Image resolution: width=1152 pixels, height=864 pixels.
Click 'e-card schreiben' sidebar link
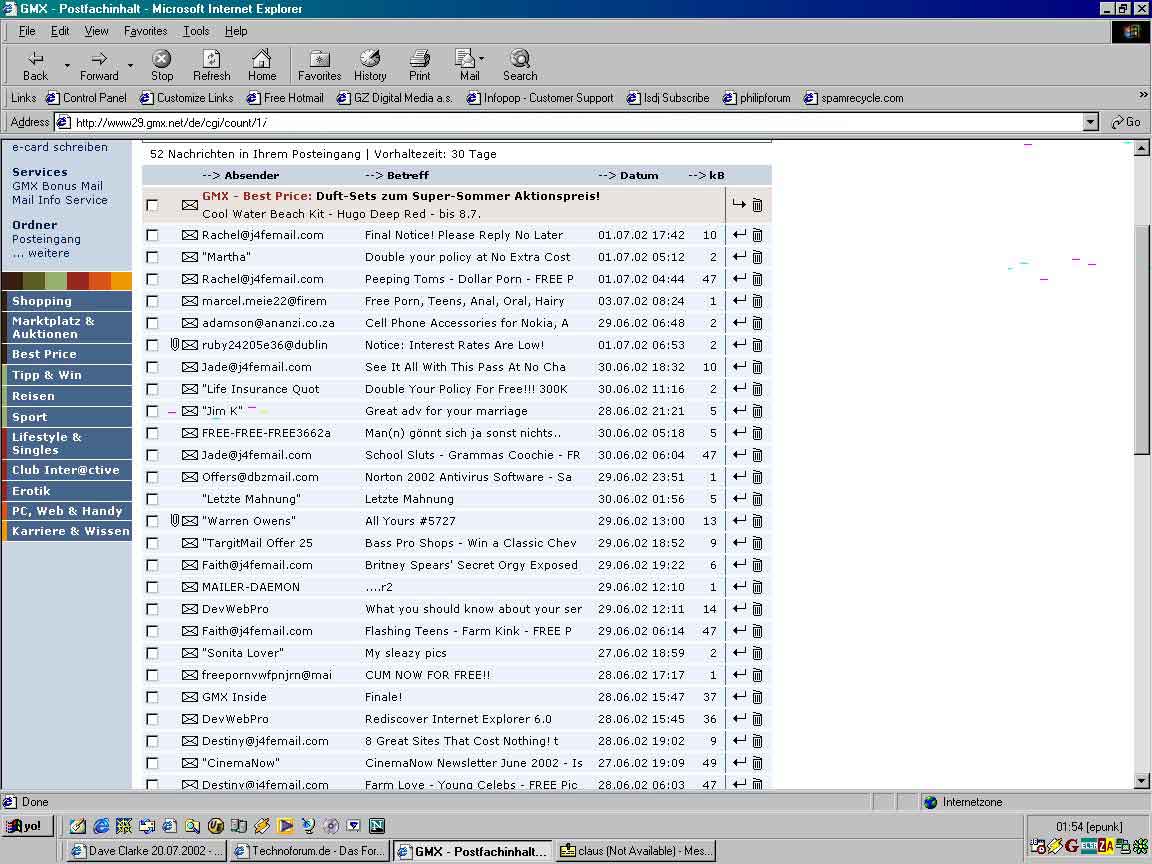[x=60, y=147]
